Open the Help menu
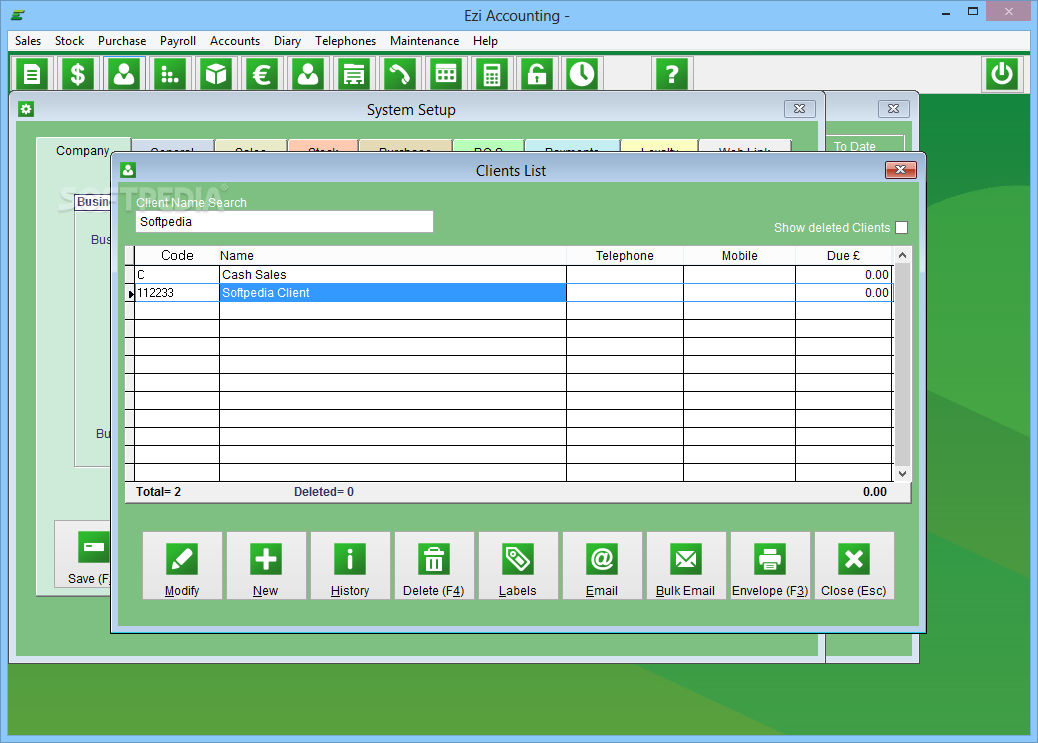The image size is (1038, 743). pos(485,41)
